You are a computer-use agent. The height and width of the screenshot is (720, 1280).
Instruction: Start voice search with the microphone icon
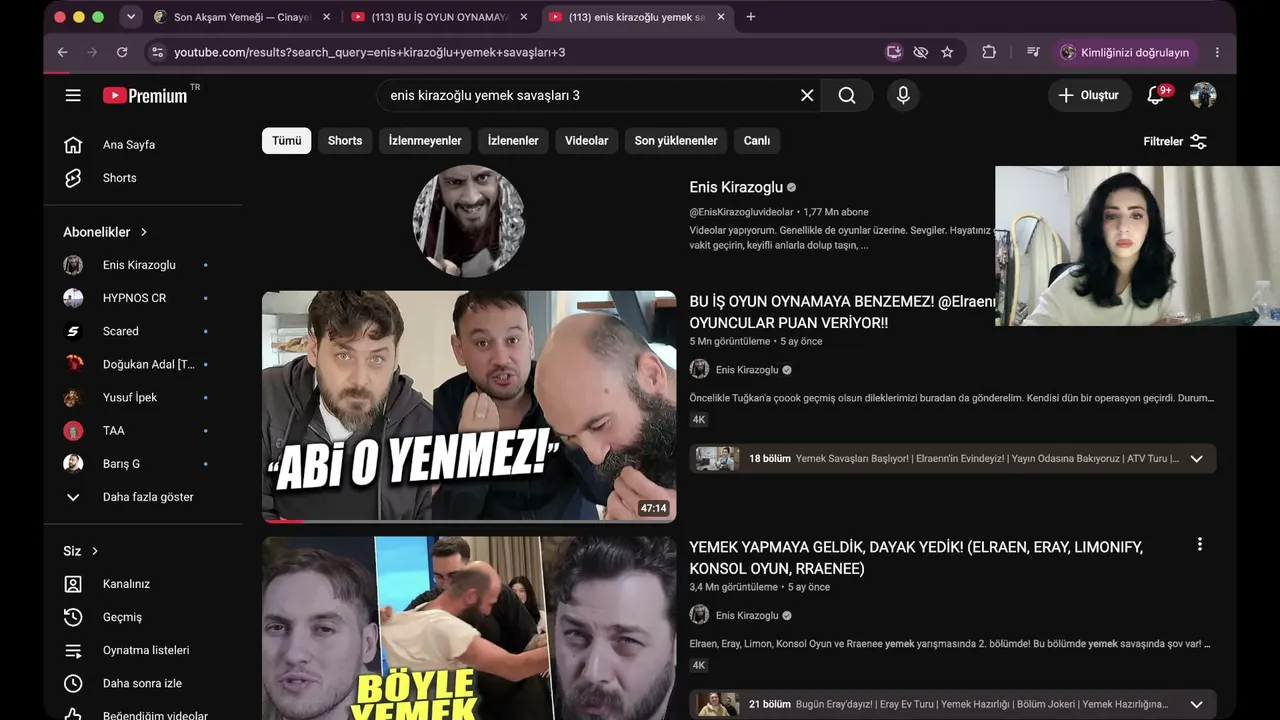click(903, 95)
